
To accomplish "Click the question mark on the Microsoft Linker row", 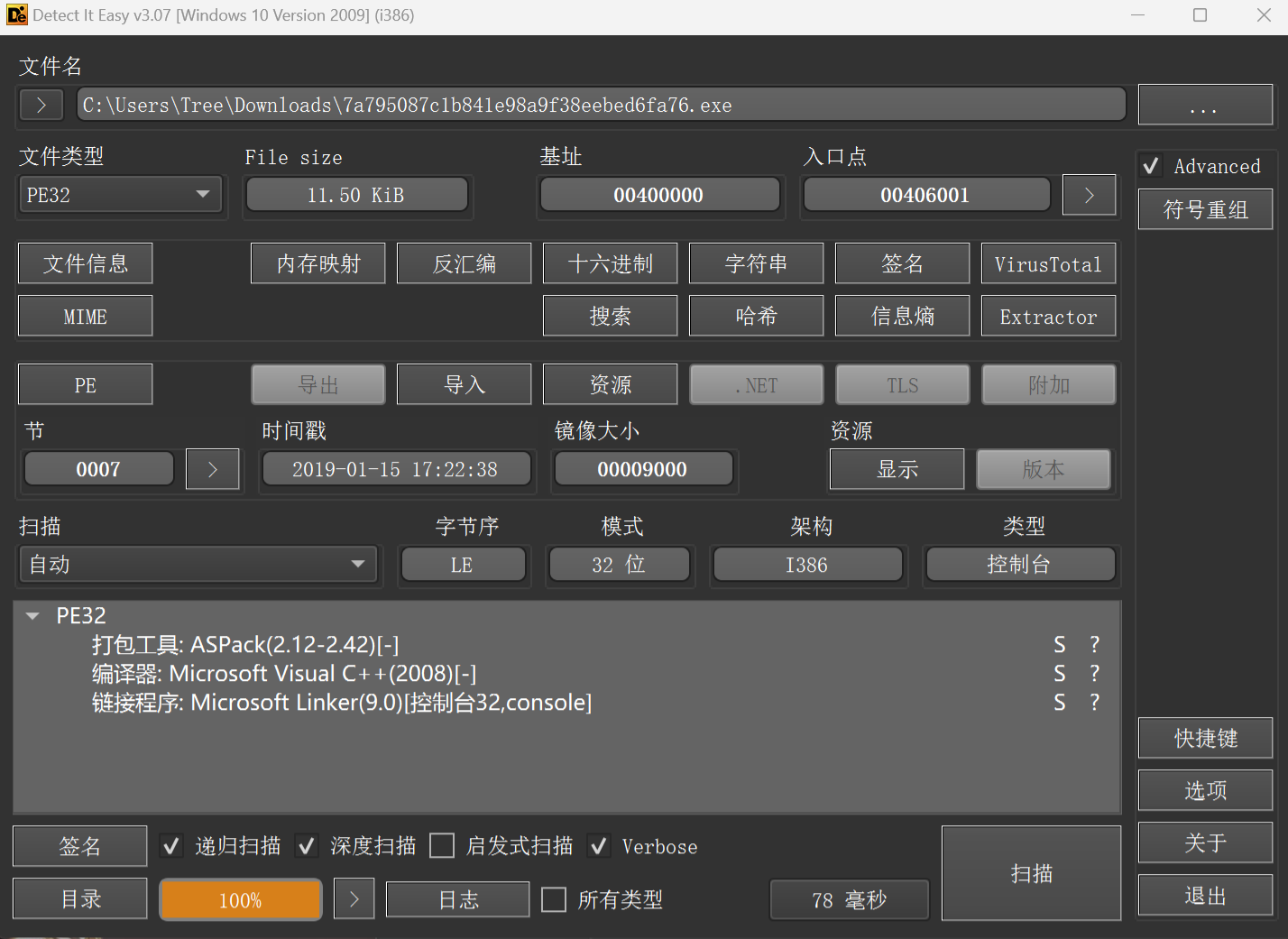I will 1094,703.
